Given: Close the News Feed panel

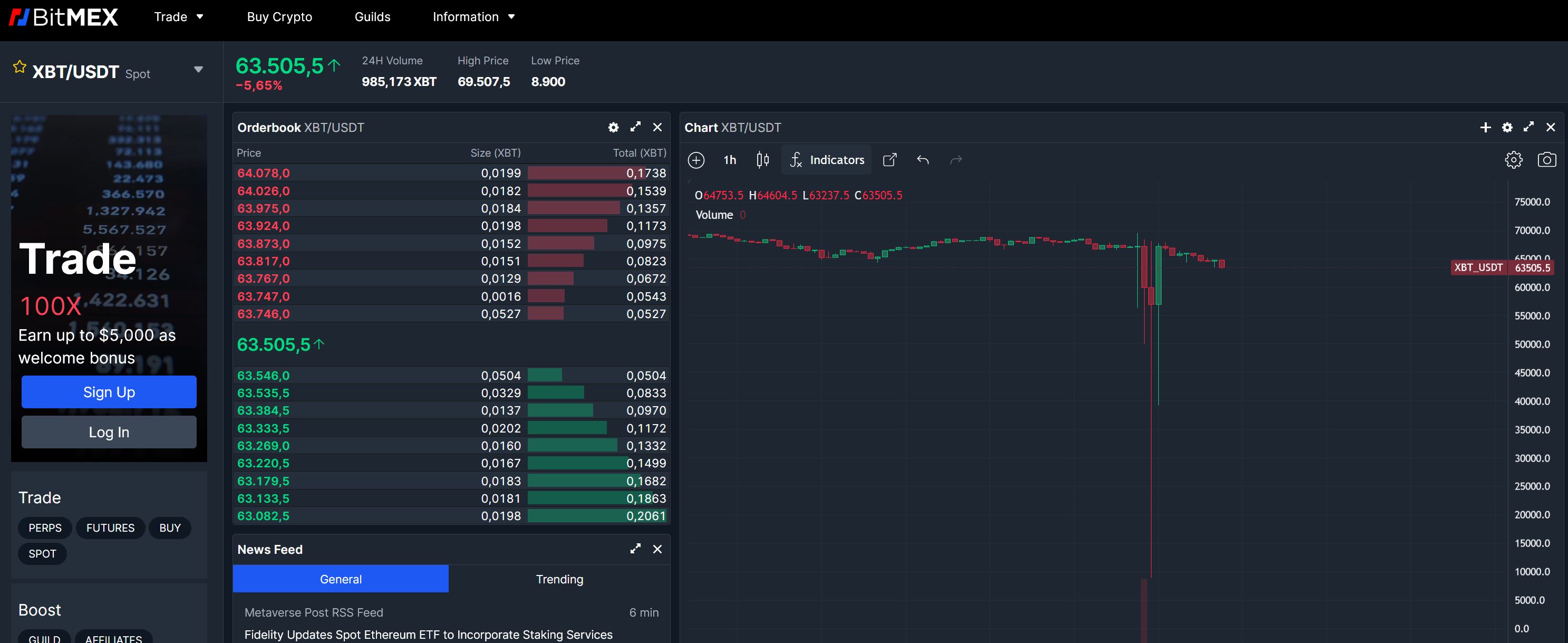Looking at the screenshot, I should tap(657, 549).
